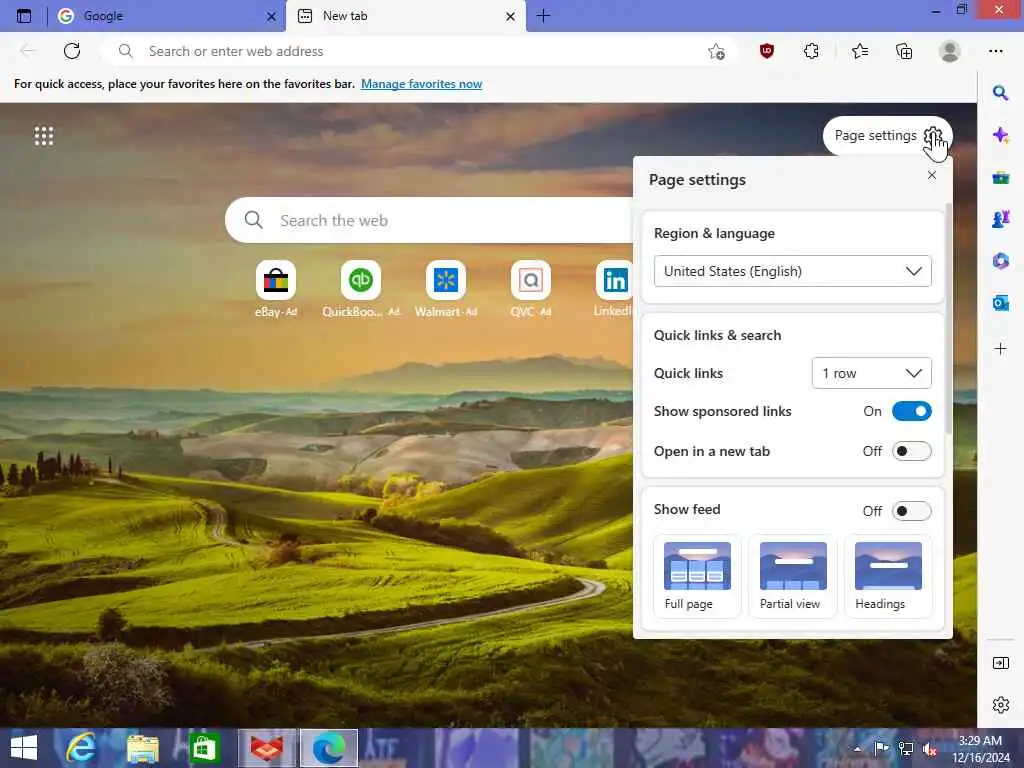Open Region & language United States dropdown
Viewport: 1024px width, 768px height.
792,271
